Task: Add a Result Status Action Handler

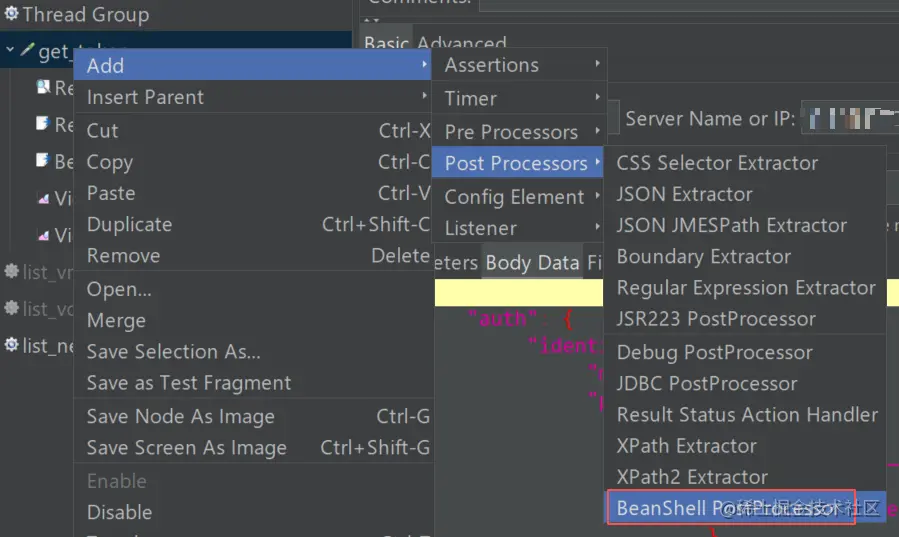Action: (745, 415)
